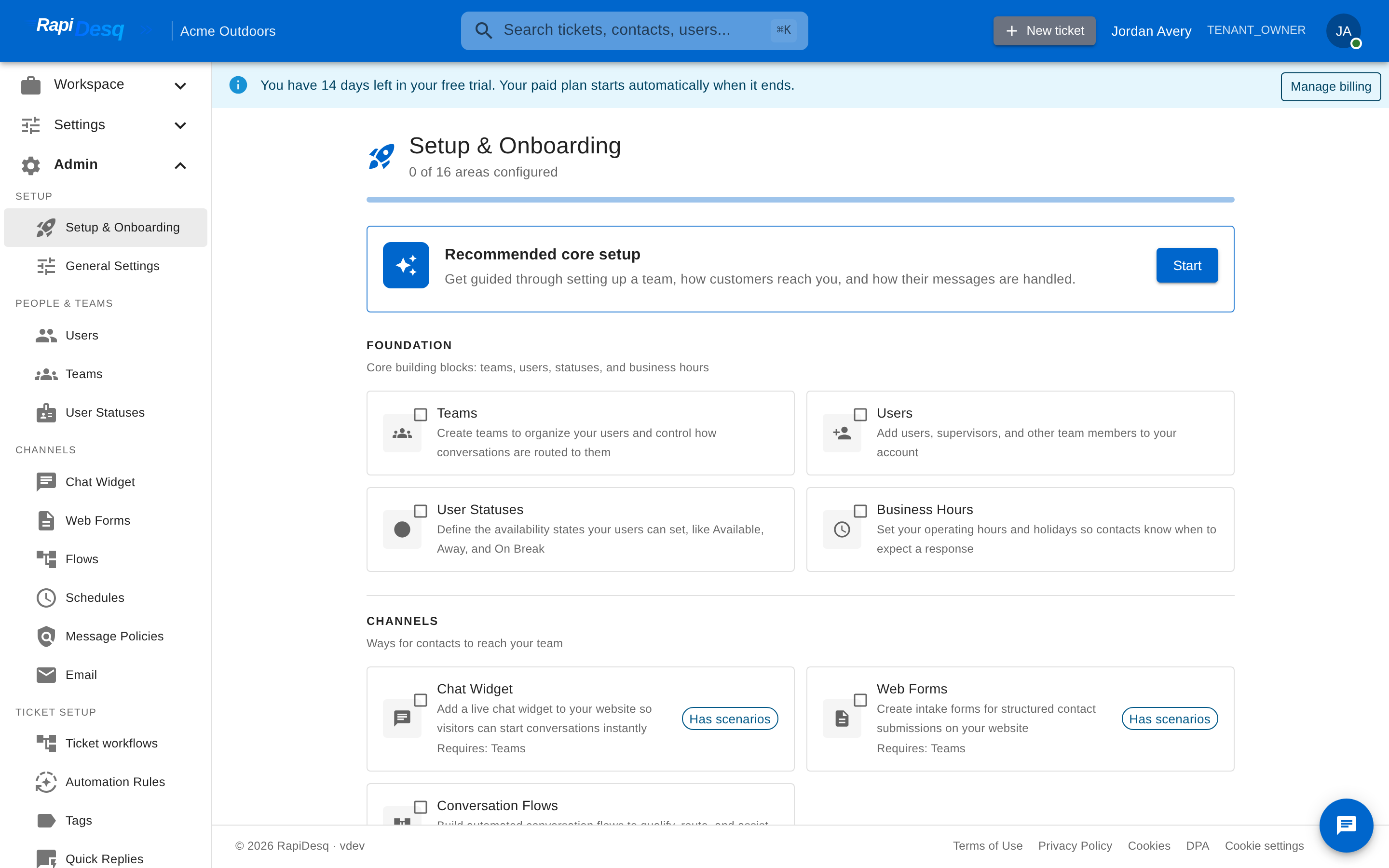Check the Teams setup checkbox

421,415
